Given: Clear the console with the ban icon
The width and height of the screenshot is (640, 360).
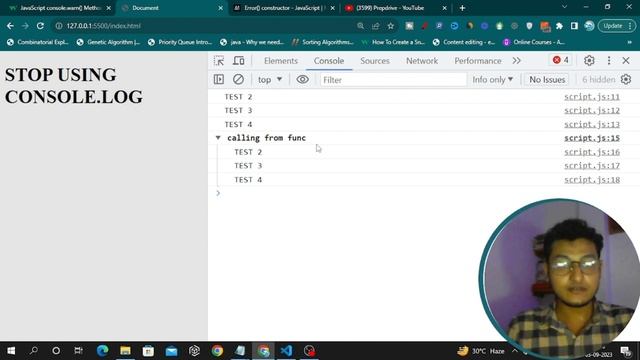Looking at the screenshot, I should (x=238, y=79).
